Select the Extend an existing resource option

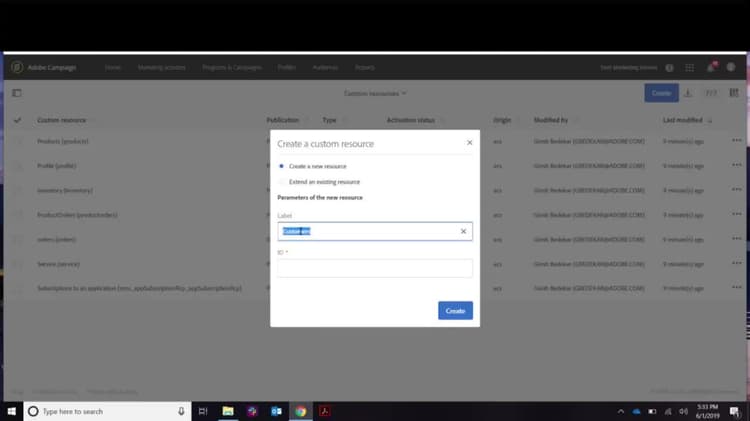pyautogui.click(x=282, y=182)
